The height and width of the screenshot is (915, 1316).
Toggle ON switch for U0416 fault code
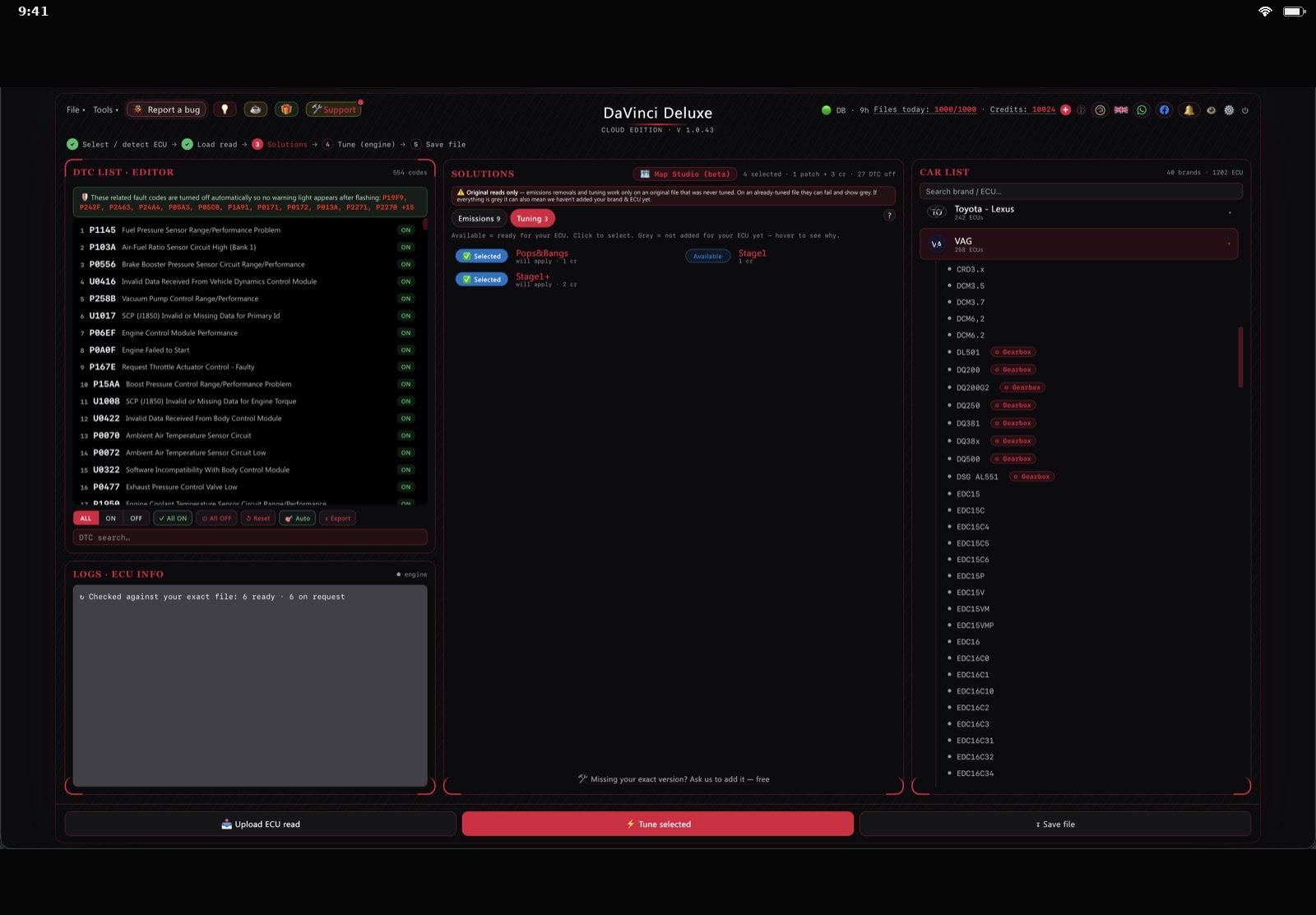(x=405, y=281)
